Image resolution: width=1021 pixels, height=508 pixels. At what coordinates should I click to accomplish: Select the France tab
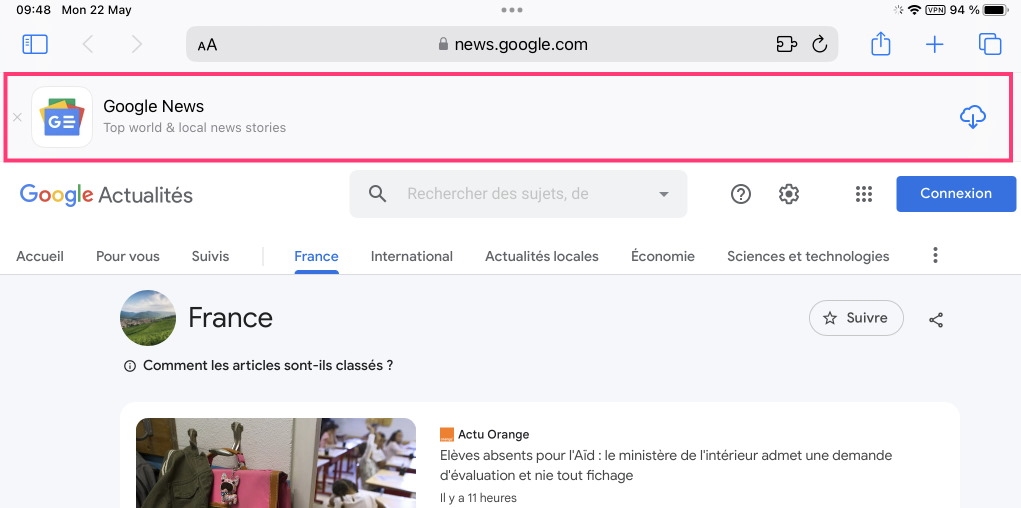(316, 256)
